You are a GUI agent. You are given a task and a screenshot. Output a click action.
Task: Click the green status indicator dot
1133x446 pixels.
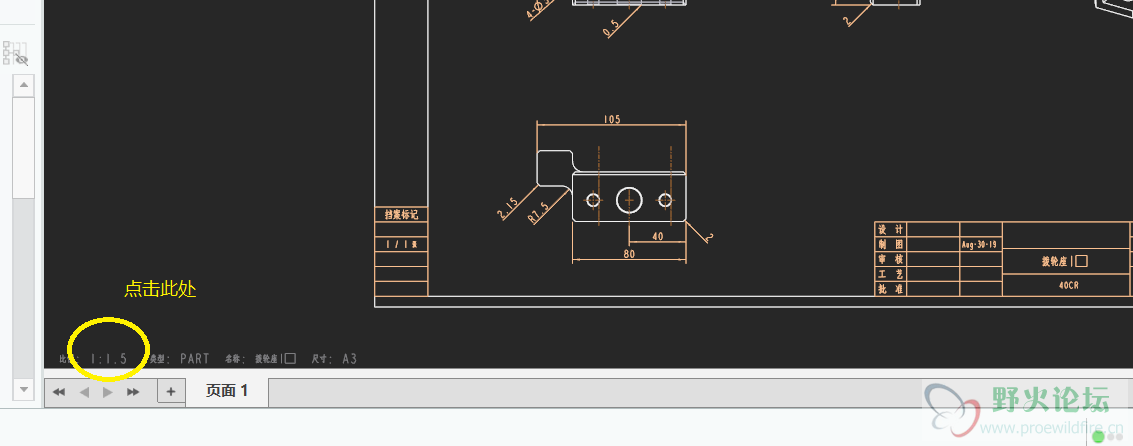coord(1098,437)
